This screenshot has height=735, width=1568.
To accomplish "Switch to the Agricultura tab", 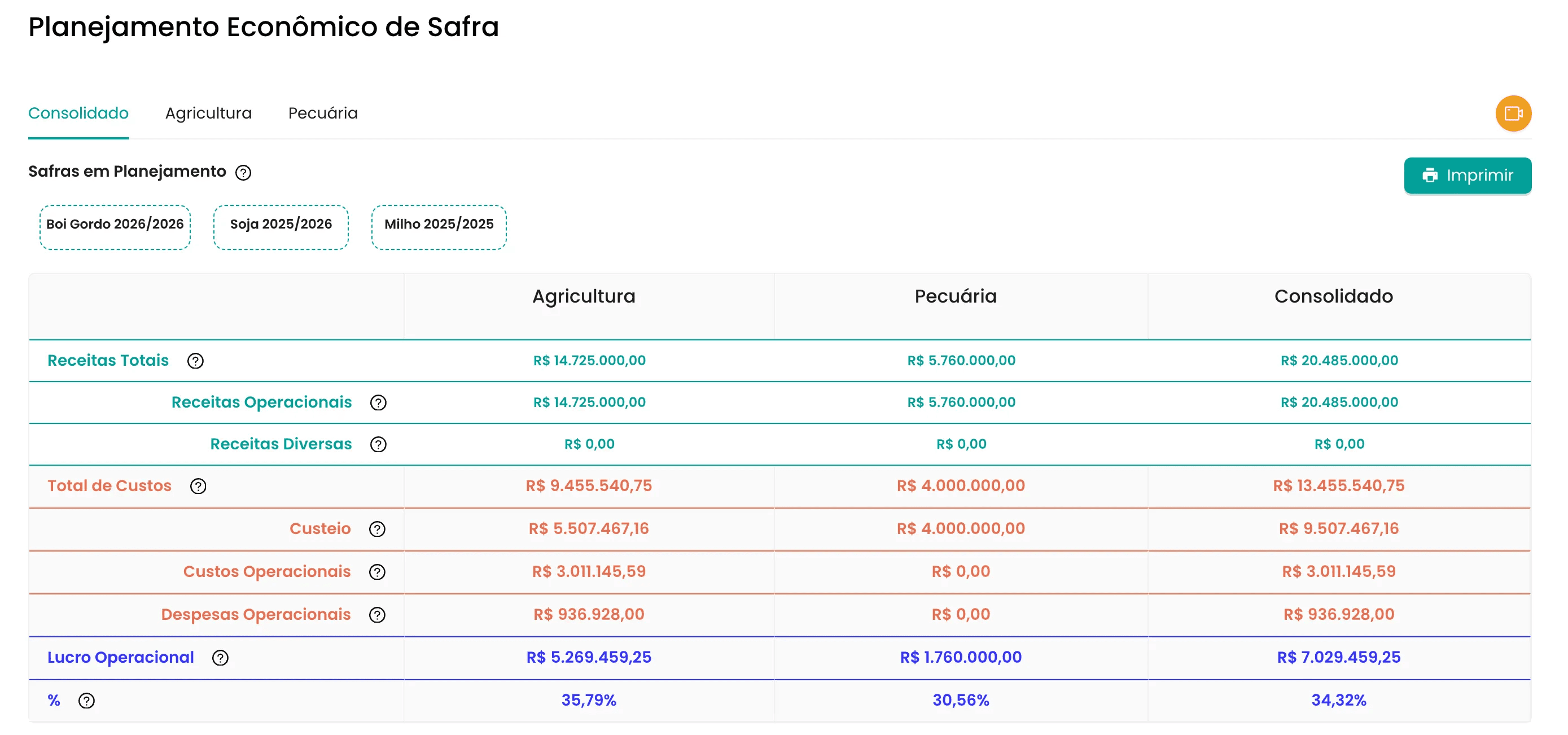I will click(208, 113).
